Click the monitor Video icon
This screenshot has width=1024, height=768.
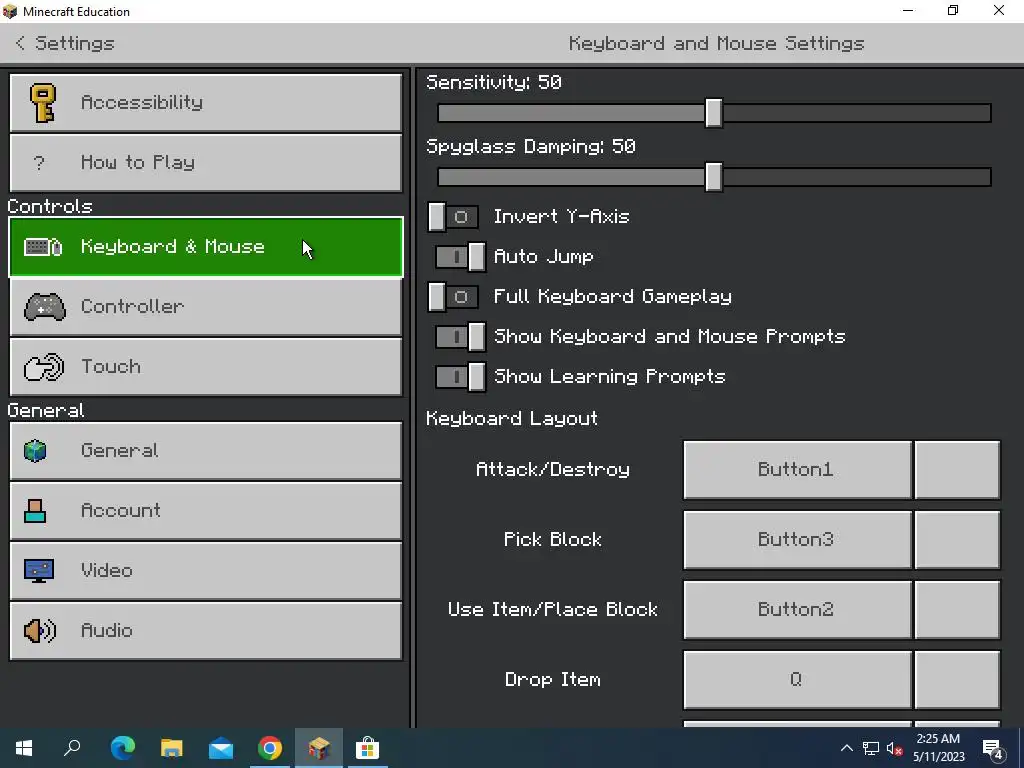(39, 571)
